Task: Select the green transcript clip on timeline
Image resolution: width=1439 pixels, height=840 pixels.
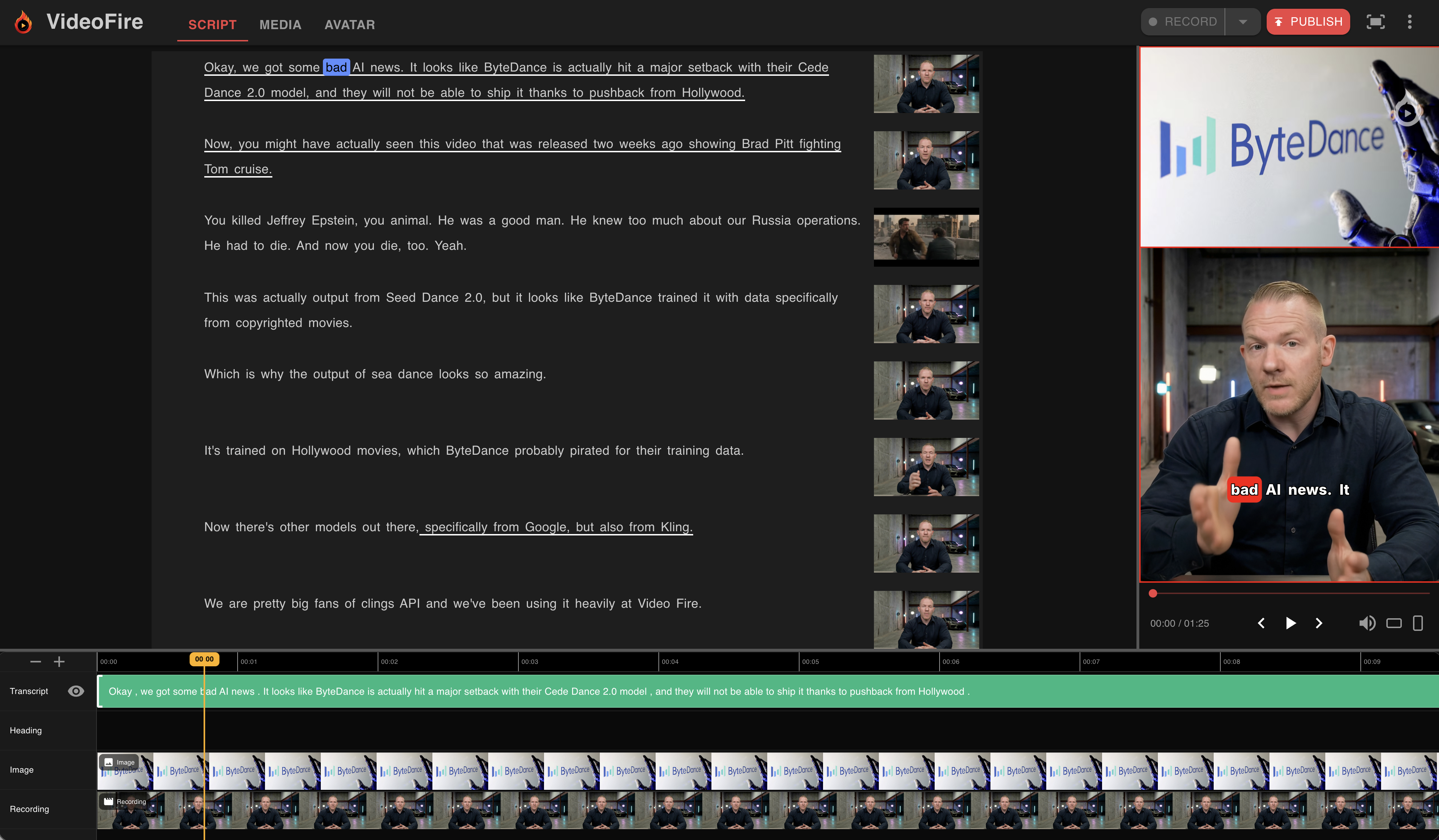Action: tap(768, 691)
